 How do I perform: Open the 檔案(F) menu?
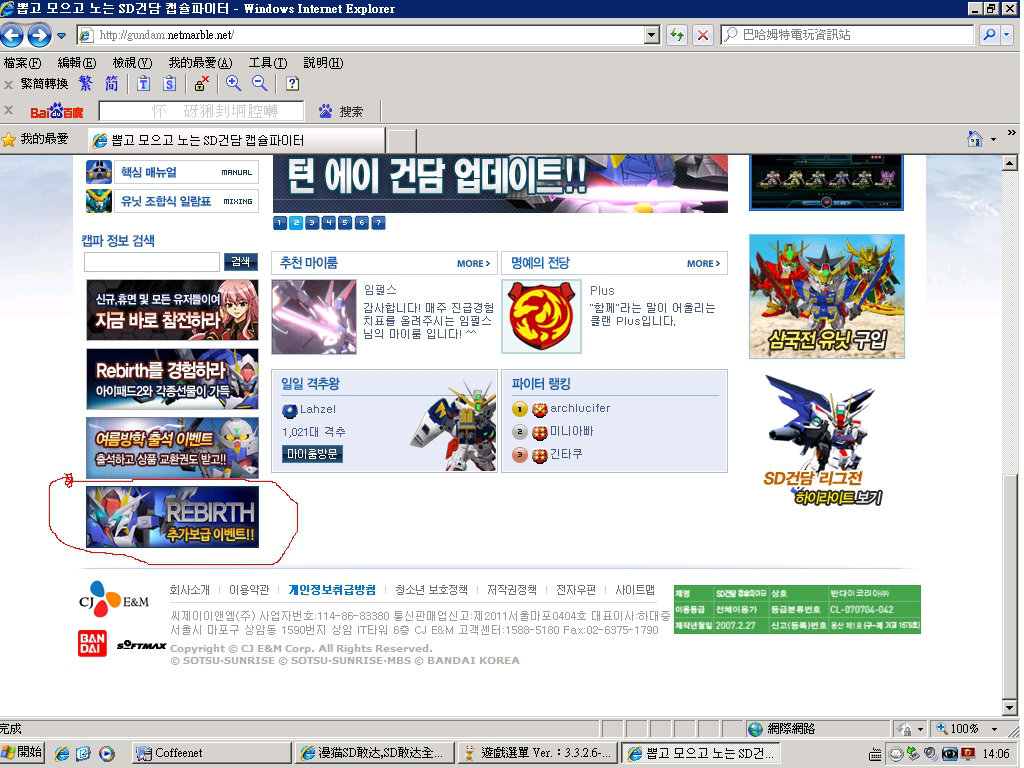[x=22, y=63]
